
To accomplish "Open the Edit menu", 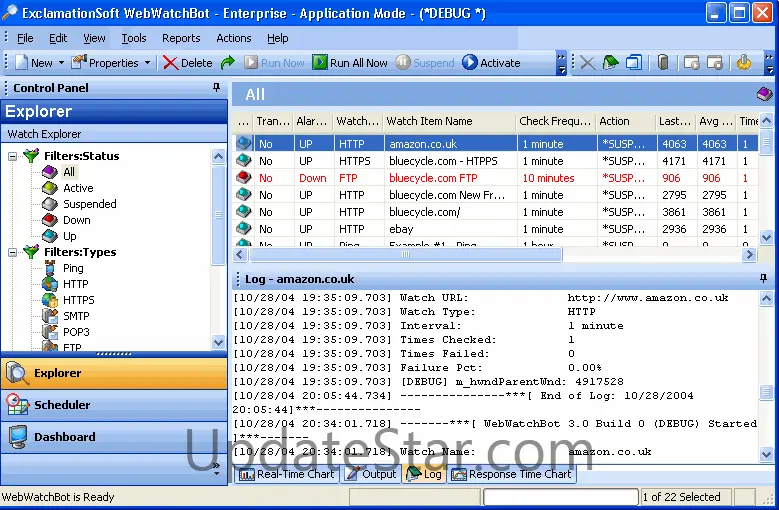I will 58,38.
